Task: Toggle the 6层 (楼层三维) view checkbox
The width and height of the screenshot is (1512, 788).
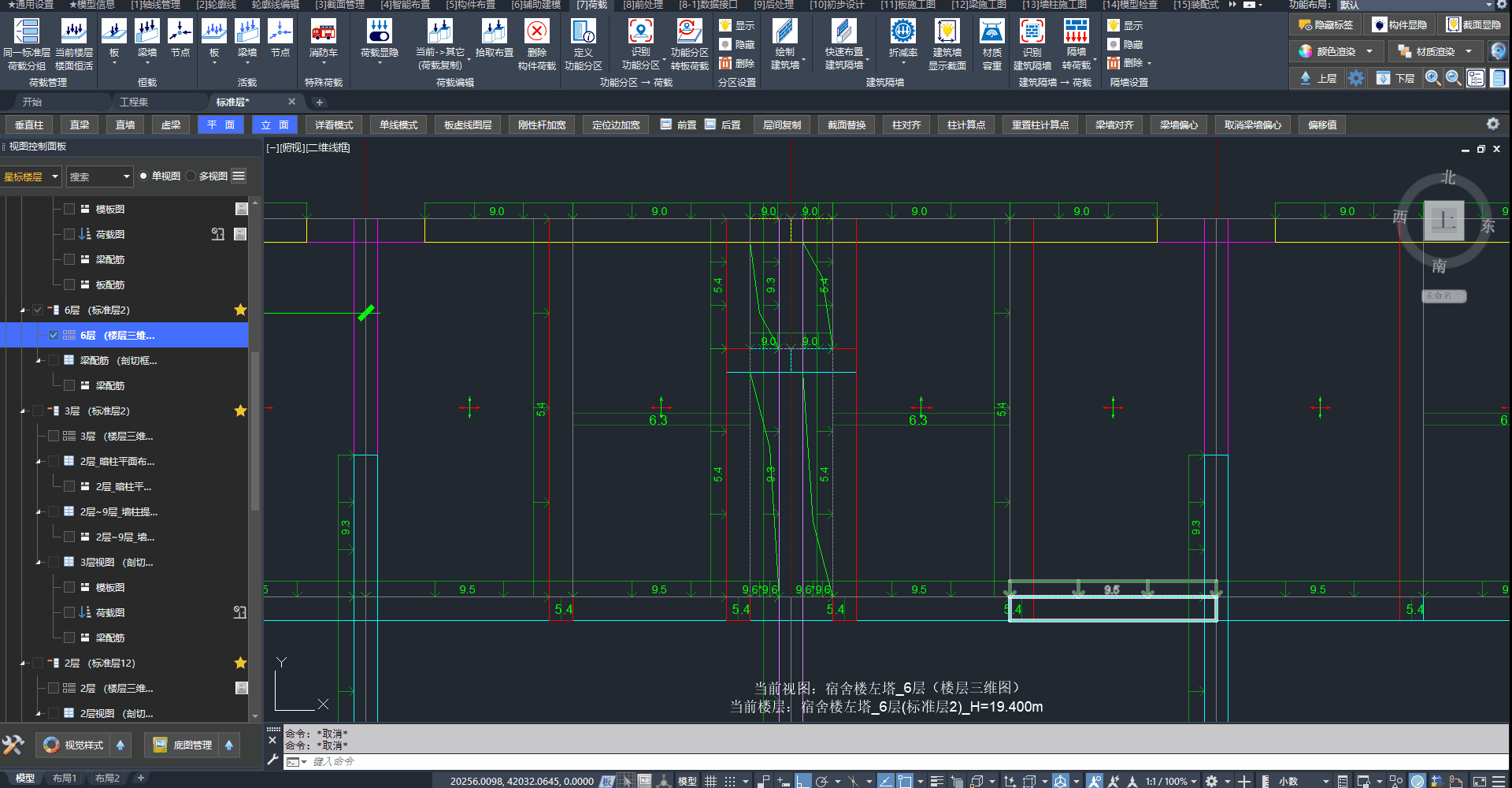Action: tap(54, 336)
